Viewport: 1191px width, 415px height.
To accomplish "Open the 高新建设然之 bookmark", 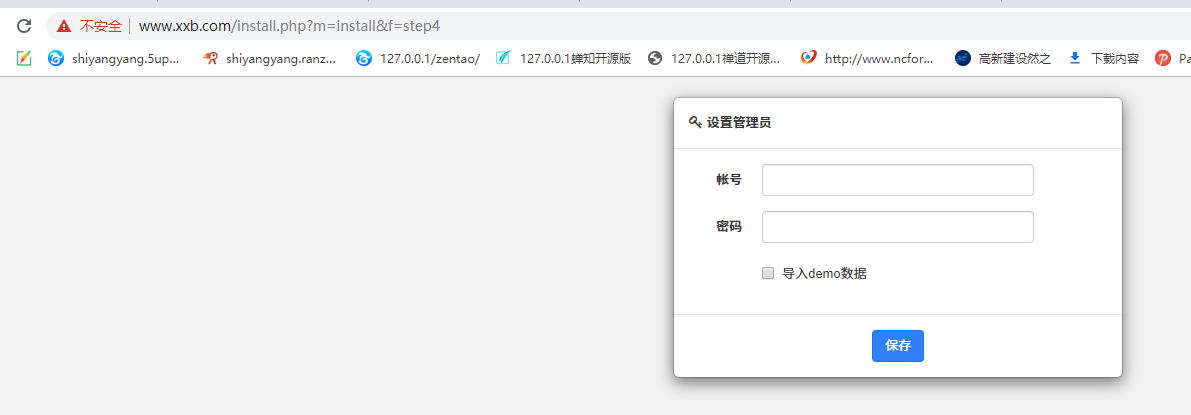I will (1003, 58).
